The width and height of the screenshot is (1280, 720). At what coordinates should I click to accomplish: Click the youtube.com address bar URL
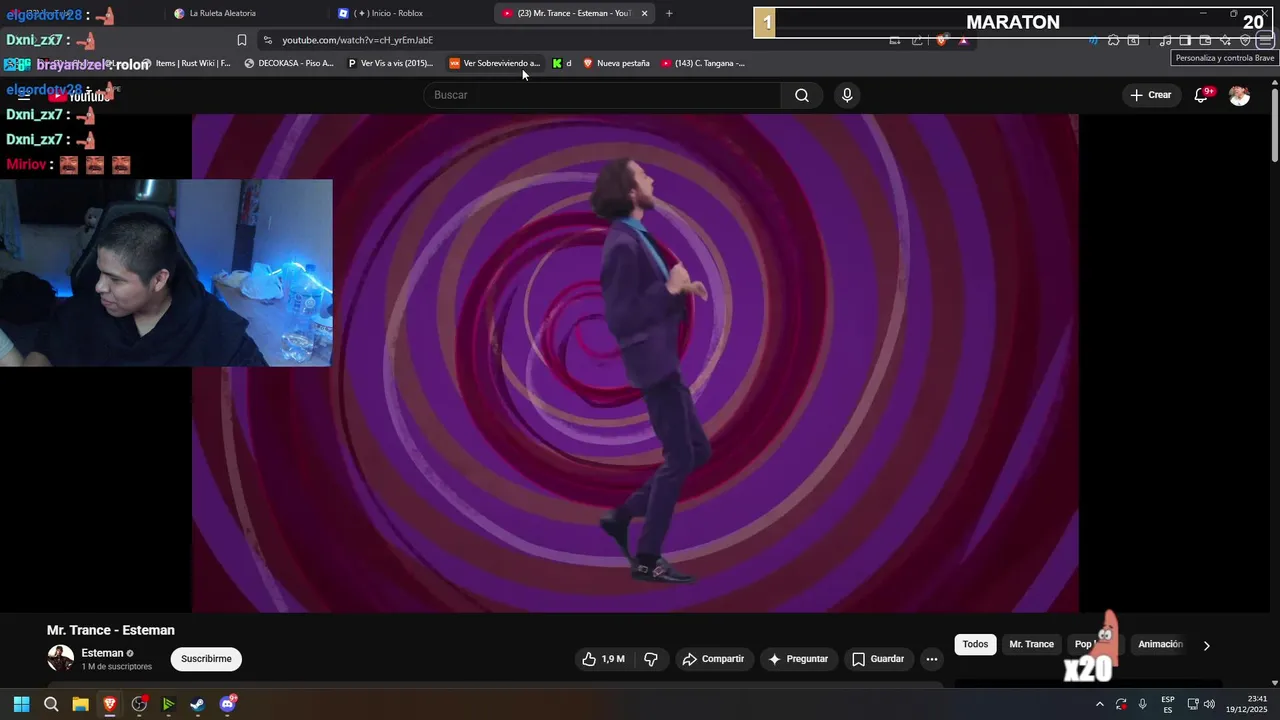point(357,40)
